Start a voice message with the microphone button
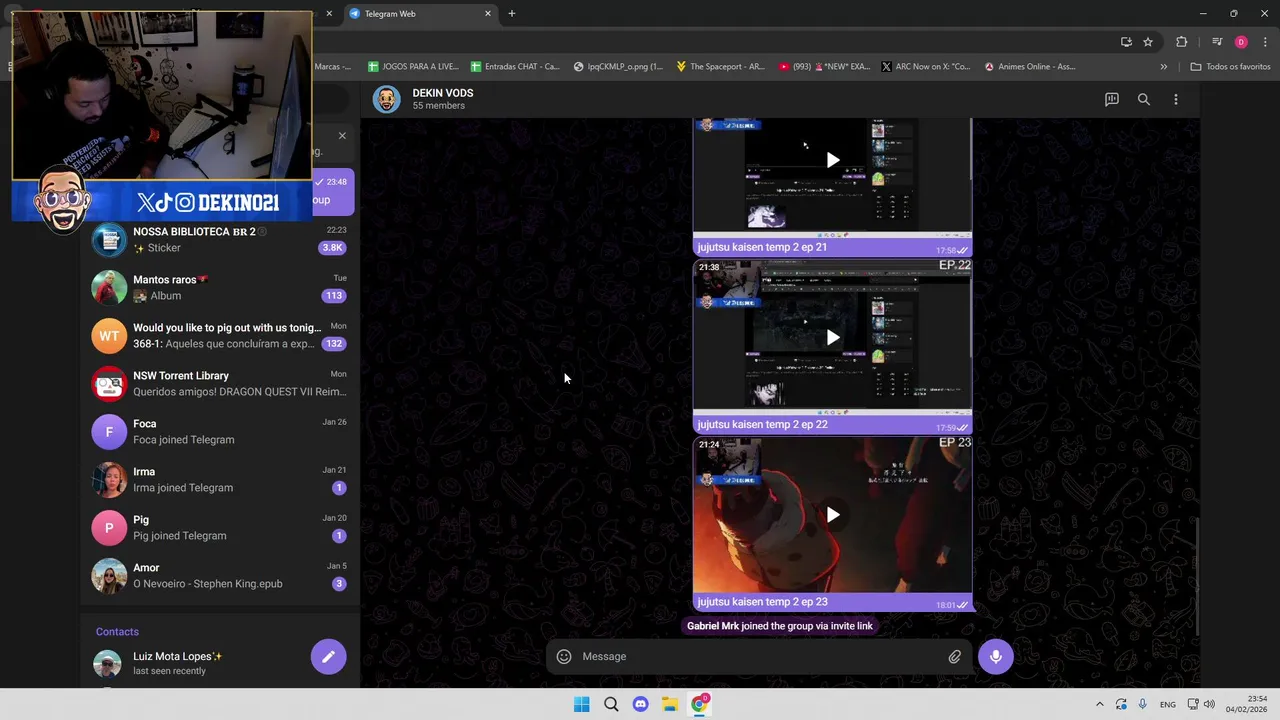 pos(995,656)
